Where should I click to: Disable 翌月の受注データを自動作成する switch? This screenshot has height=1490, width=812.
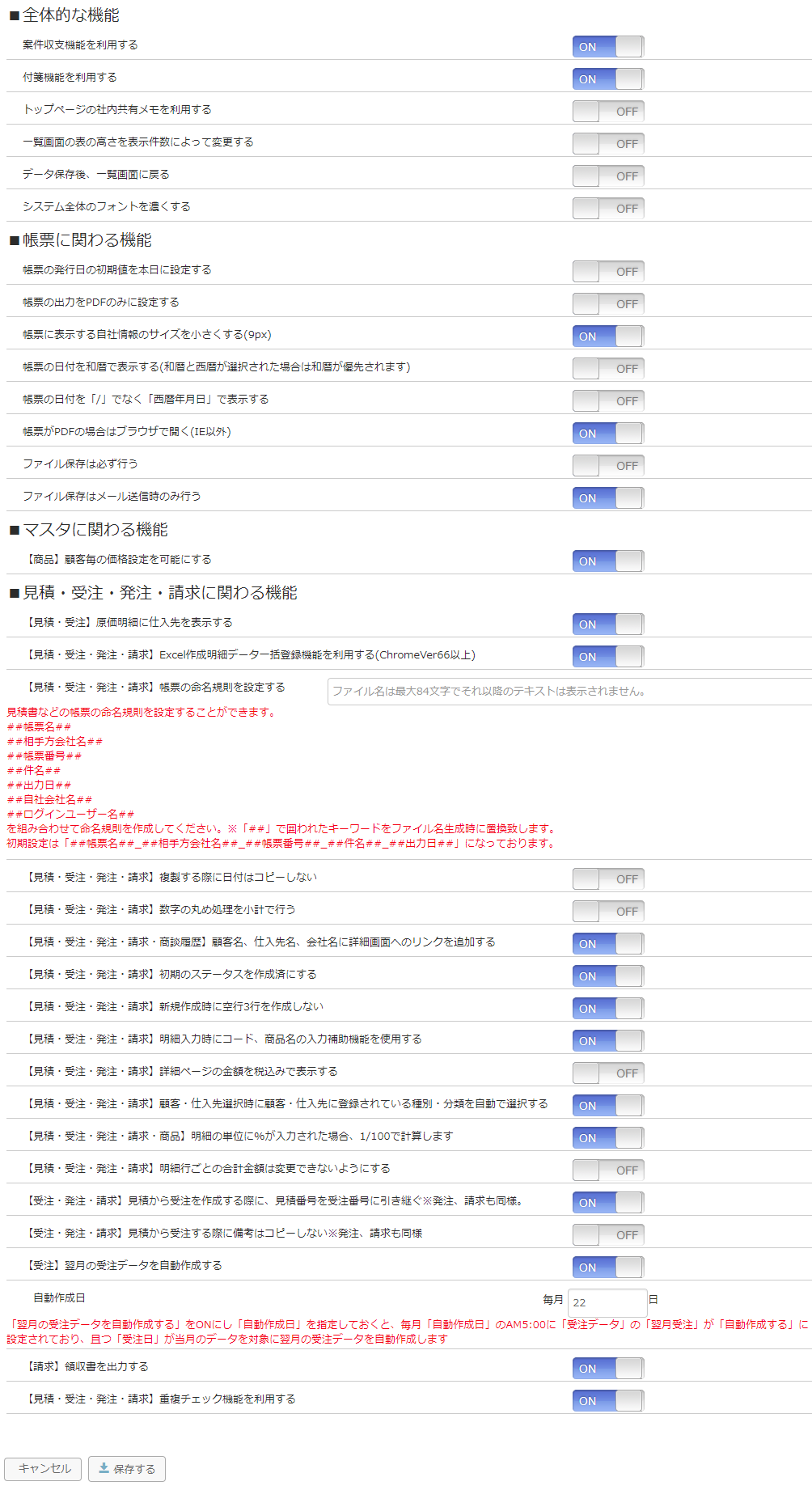coord(608,1268)
